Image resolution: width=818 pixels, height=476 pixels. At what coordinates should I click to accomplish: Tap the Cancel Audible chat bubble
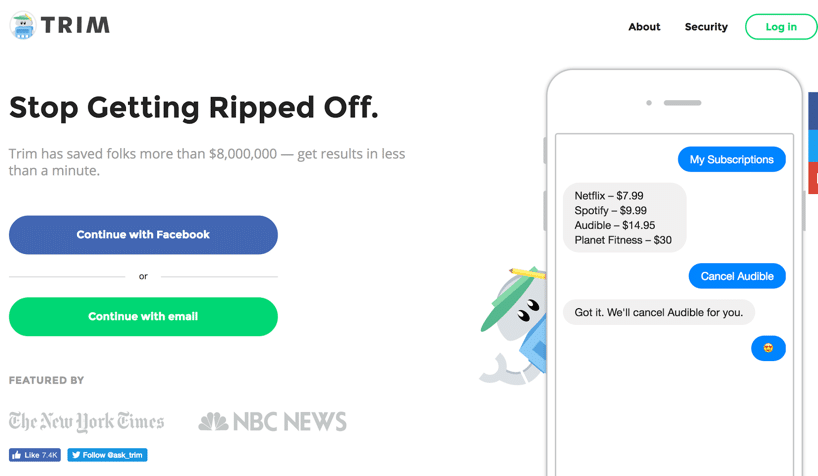point(737,276)
